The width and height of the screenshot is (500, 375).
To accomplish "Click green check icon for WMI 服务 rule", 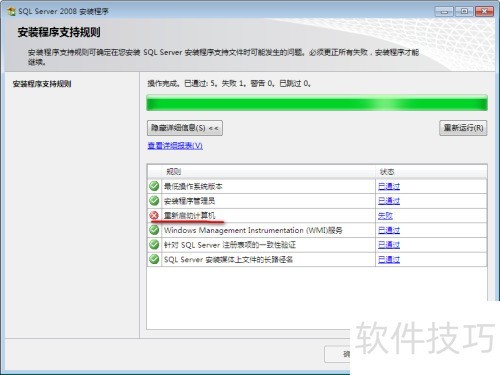I will (154, 230).
